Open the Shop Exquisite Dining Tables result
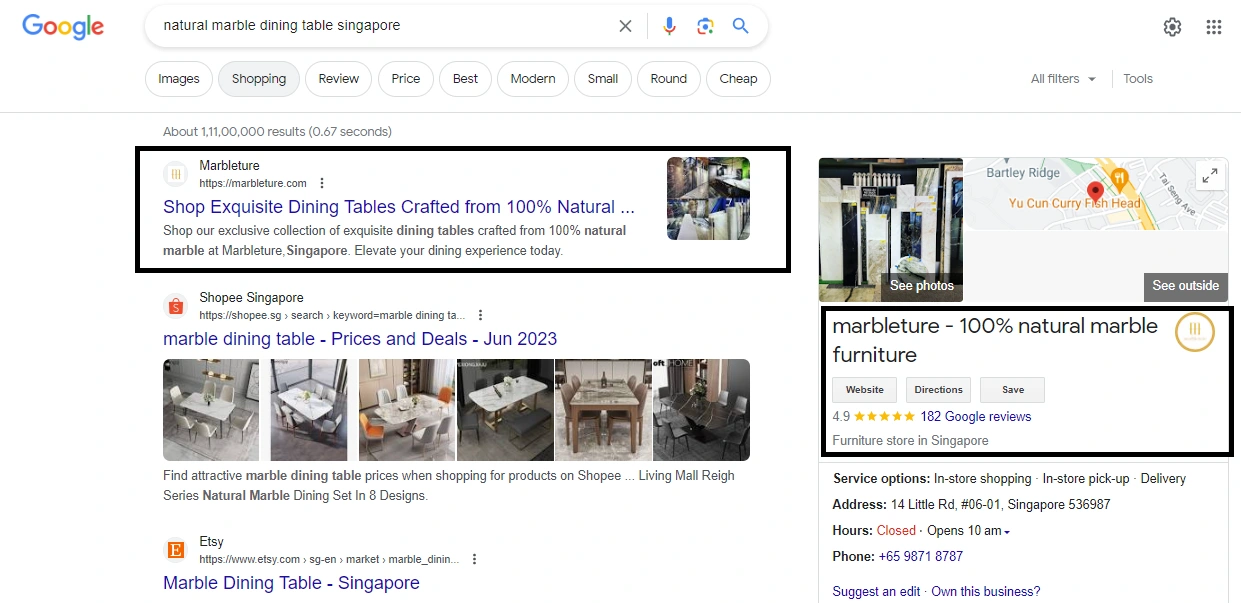This screenshot has height=603, width=1241. pyautogui.click(x=399, y=207)
